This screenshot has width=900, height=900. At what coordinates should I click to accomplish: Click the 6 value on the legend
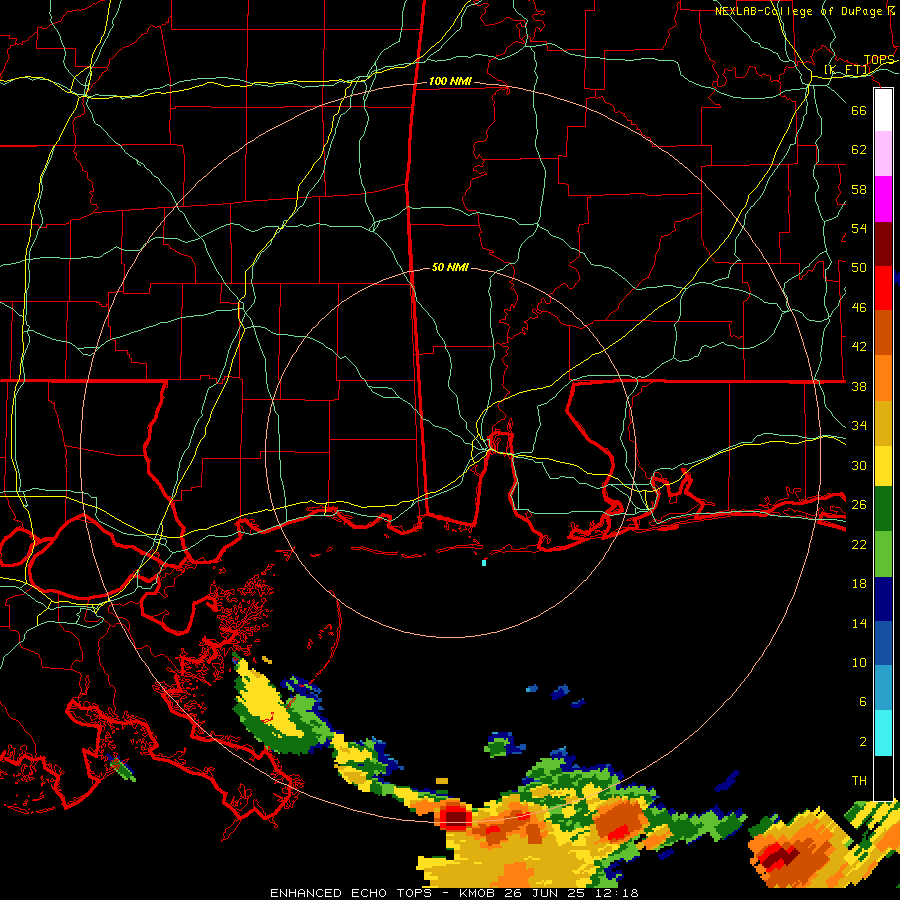pyautogui.click(x=863, y=702)
